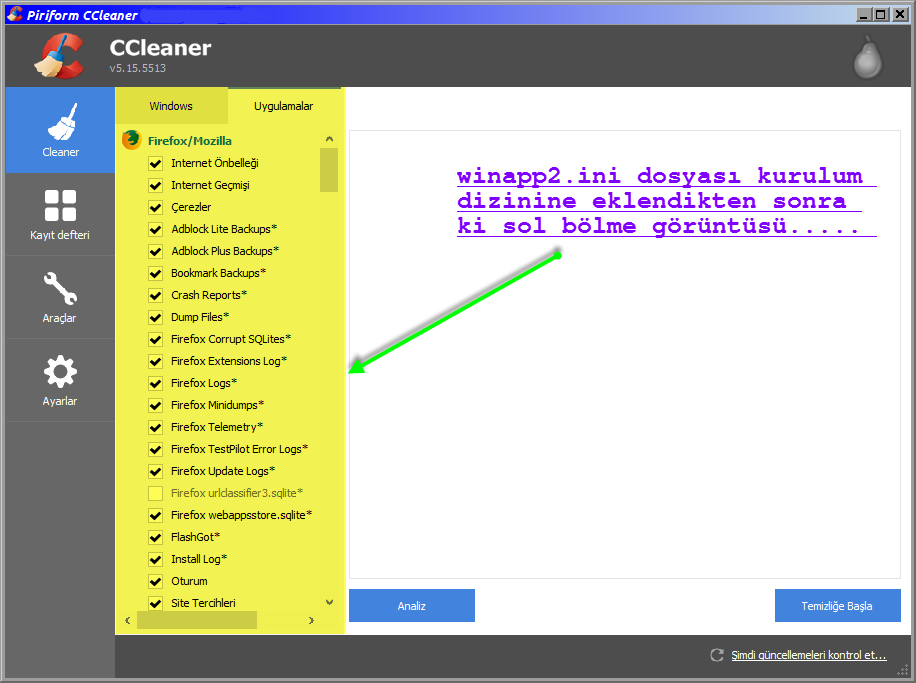Close the Piriform CCleaner window

coord(900,15)
